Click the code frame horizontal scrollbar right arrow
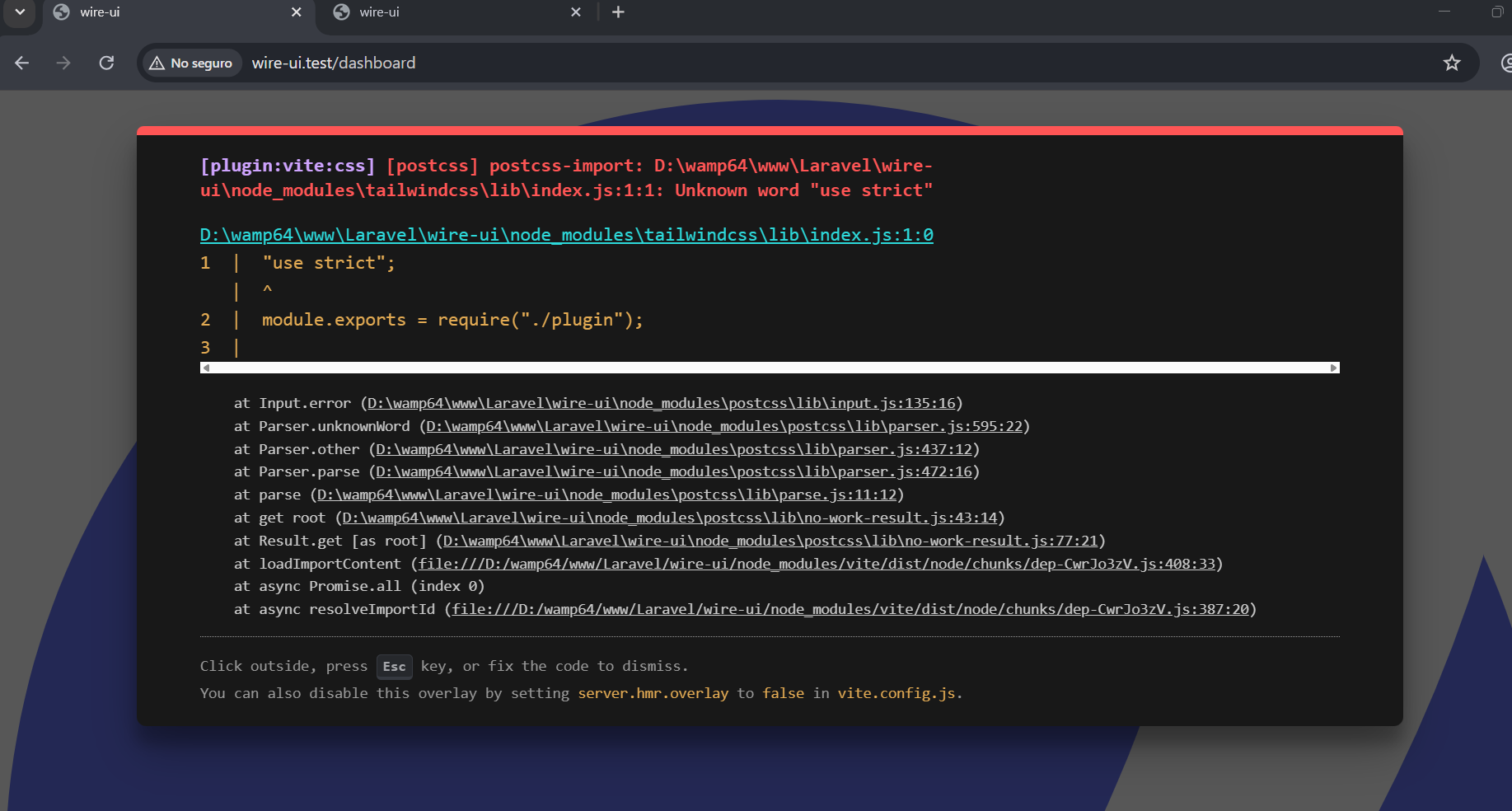Viewport: 1512px width, 811px height. 1333,368
